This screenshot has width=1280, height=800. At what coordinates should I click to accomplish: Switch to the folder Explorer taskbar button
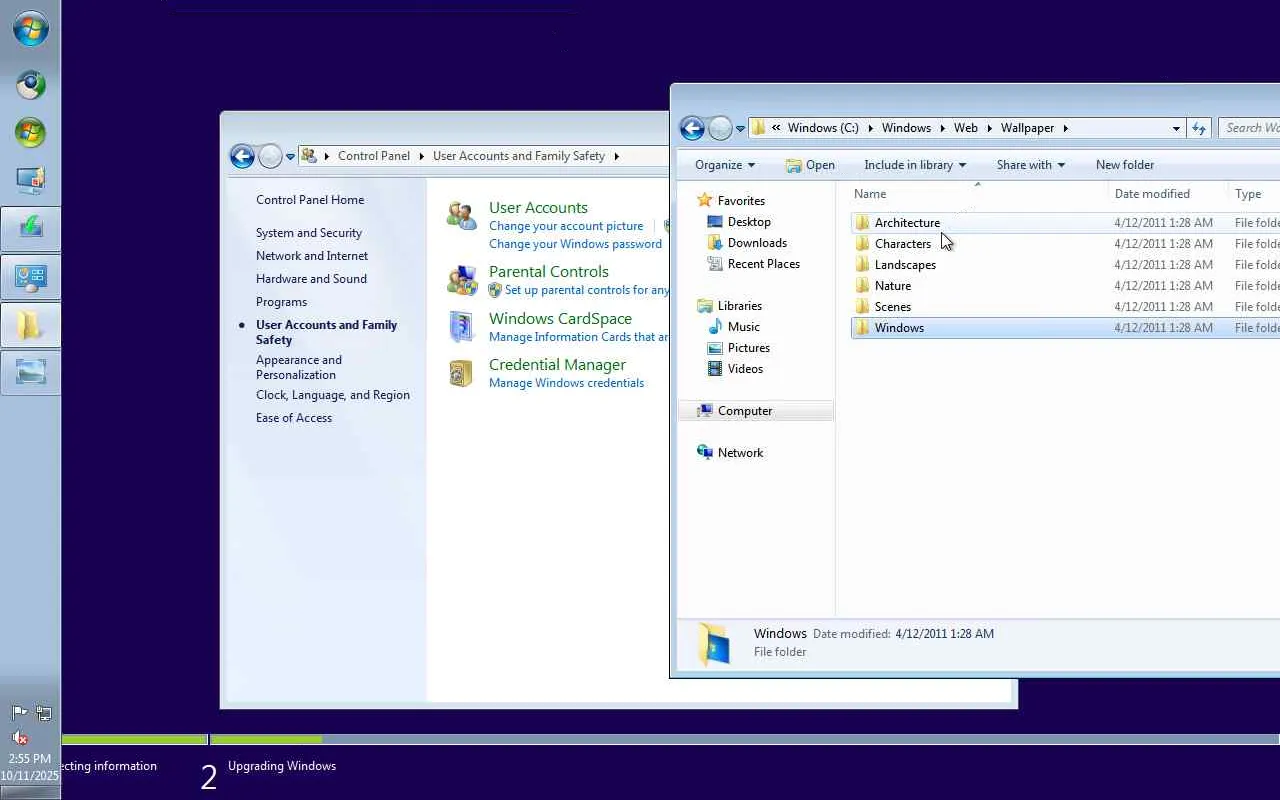[30, 324]
